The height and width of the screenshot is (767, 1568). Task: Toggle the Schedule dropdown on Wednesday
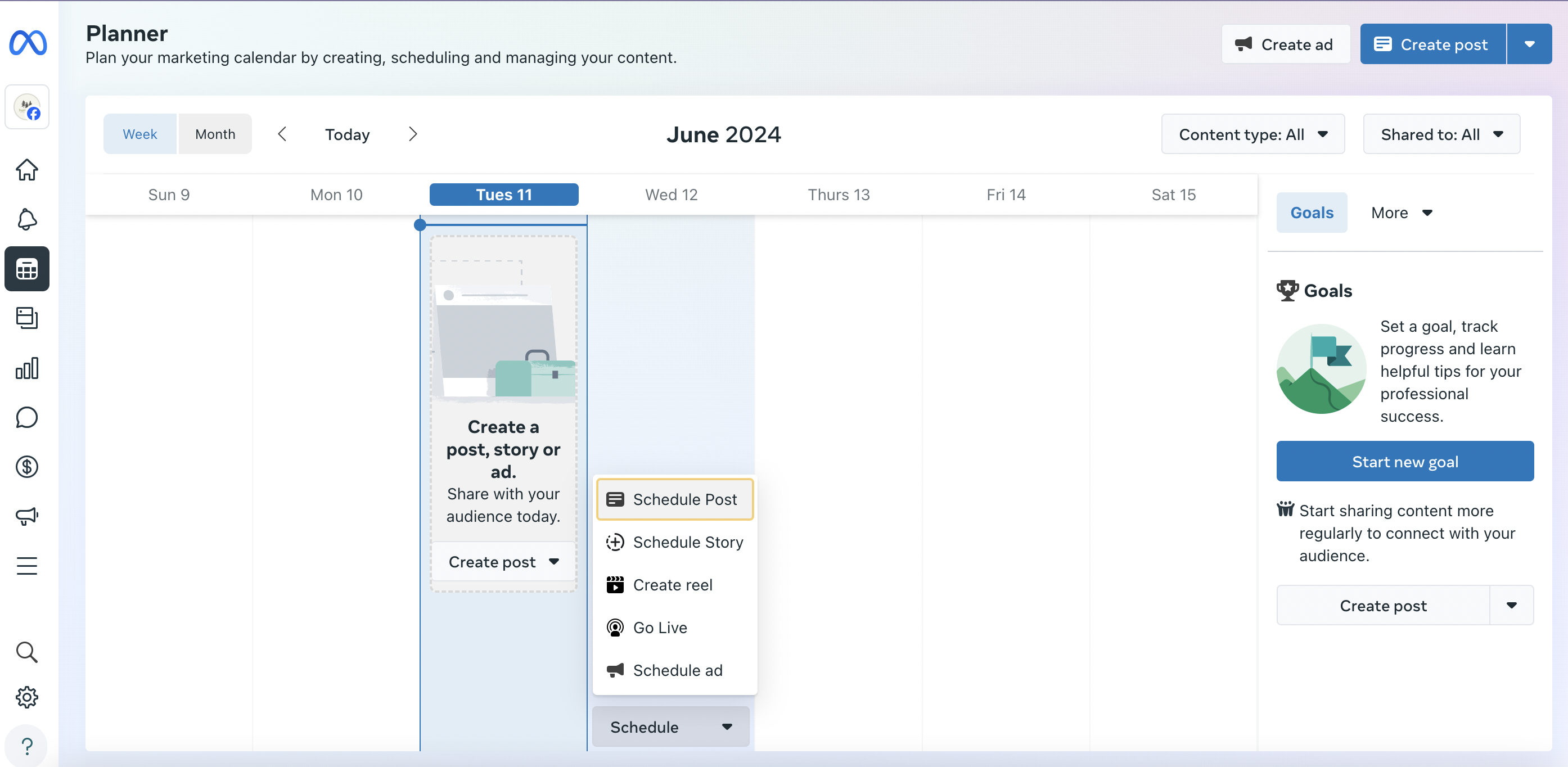pyautogui.click(x=670, y=727)
